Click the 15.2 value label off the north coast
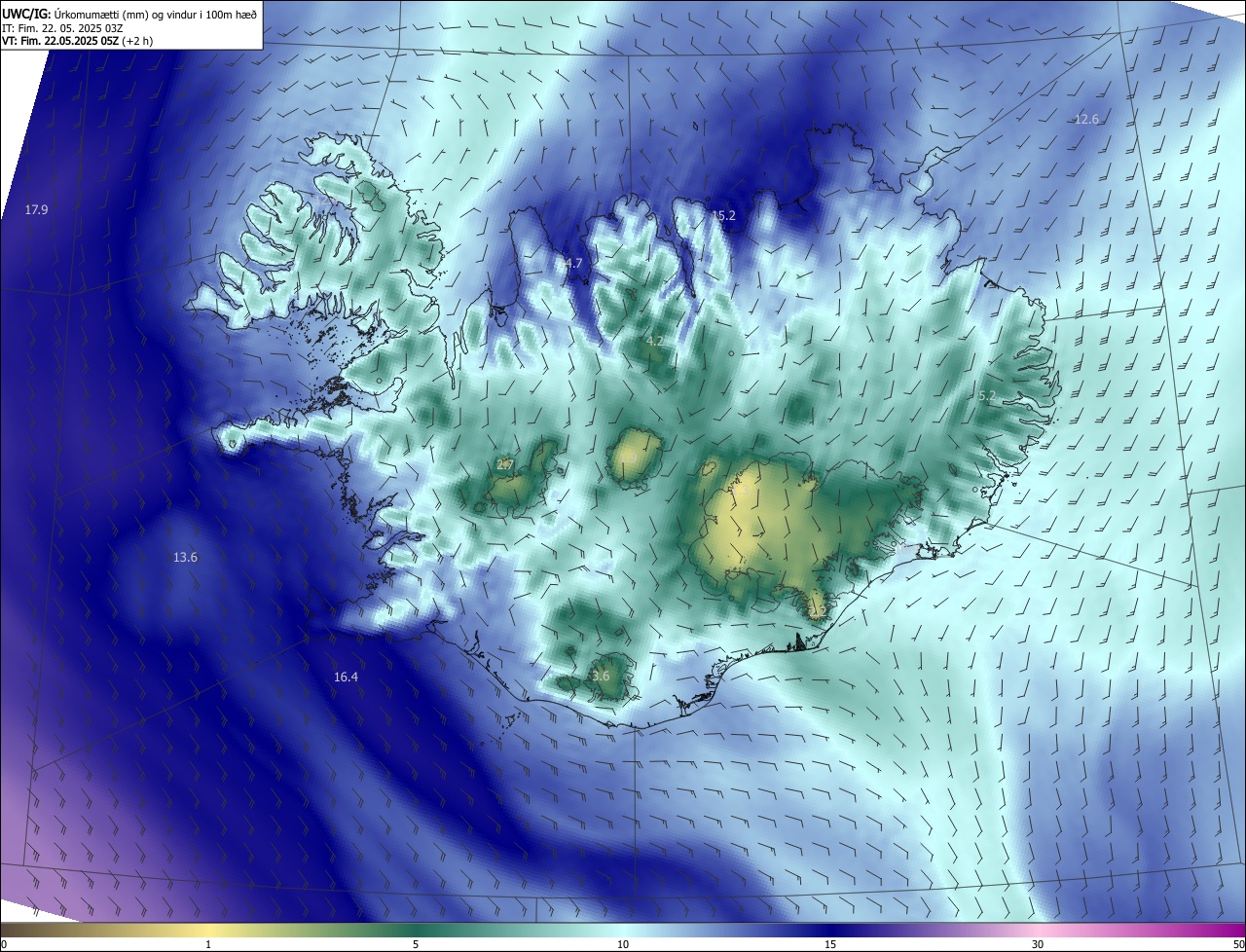Screen dimensions: 1246x952 click(x=723, y=215)
